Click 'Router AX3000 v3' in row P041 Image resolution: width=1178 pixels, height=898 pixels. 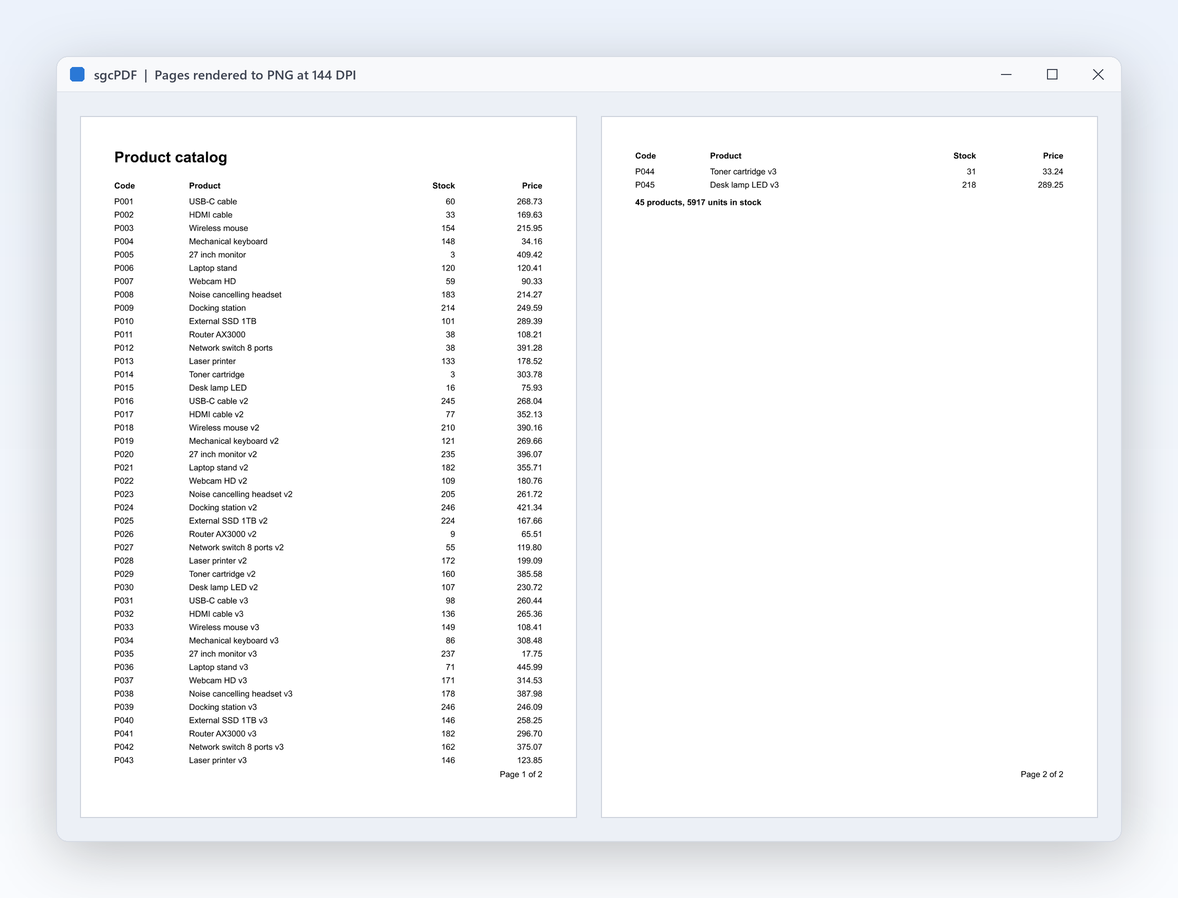pos(222,734)
